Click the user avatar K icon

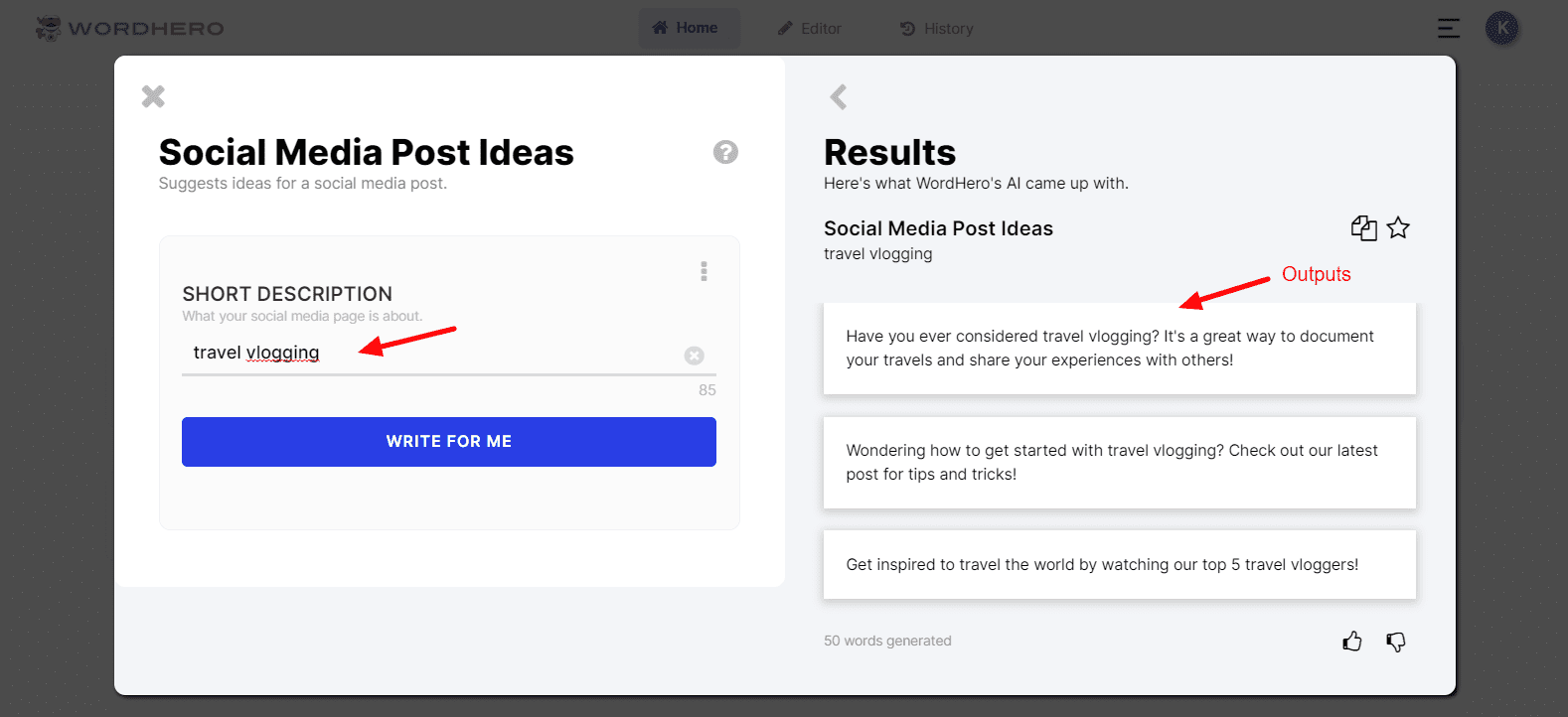[1501, 28]
